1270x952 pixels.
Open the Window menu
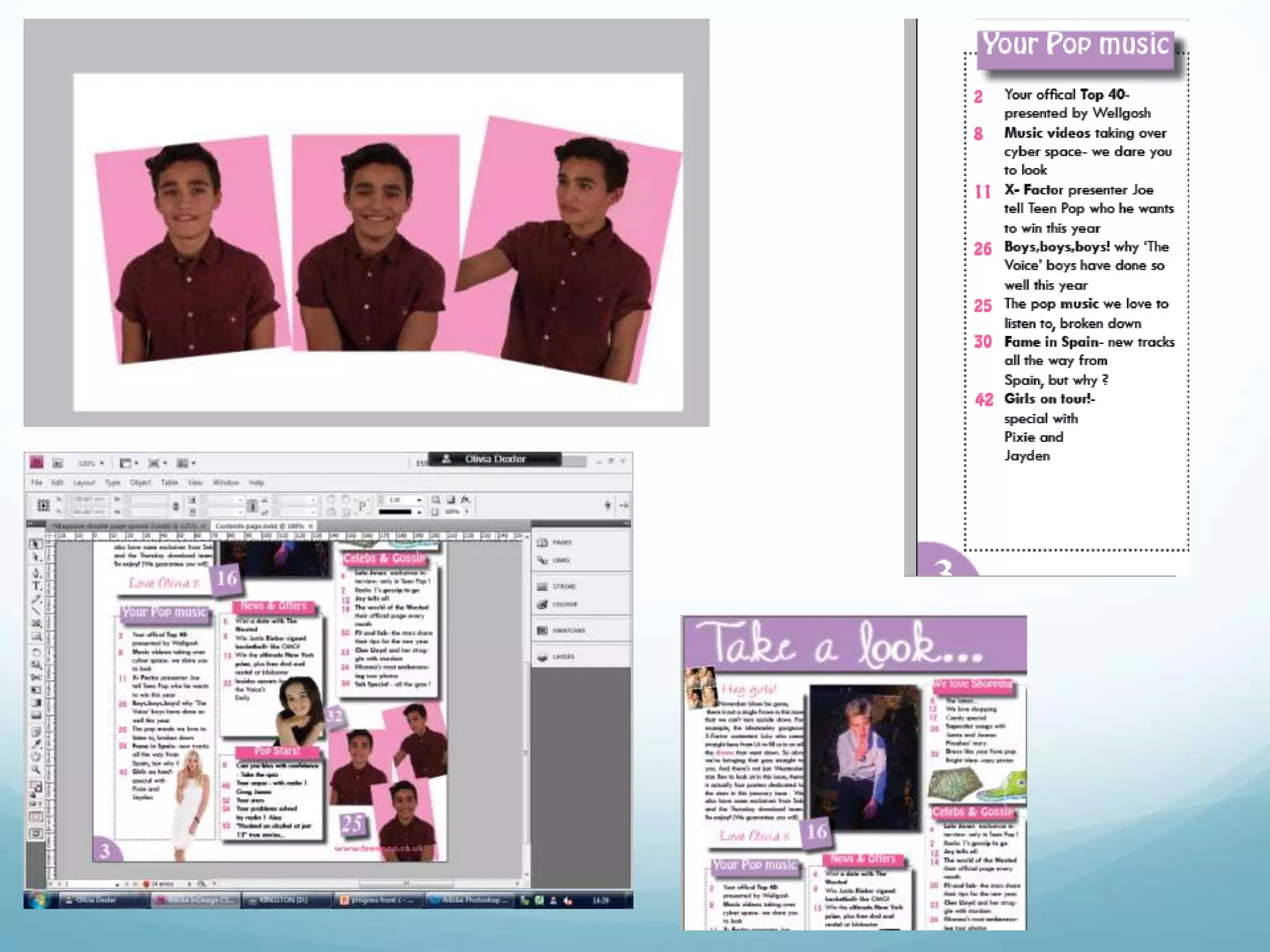click(x=225, y=482)
